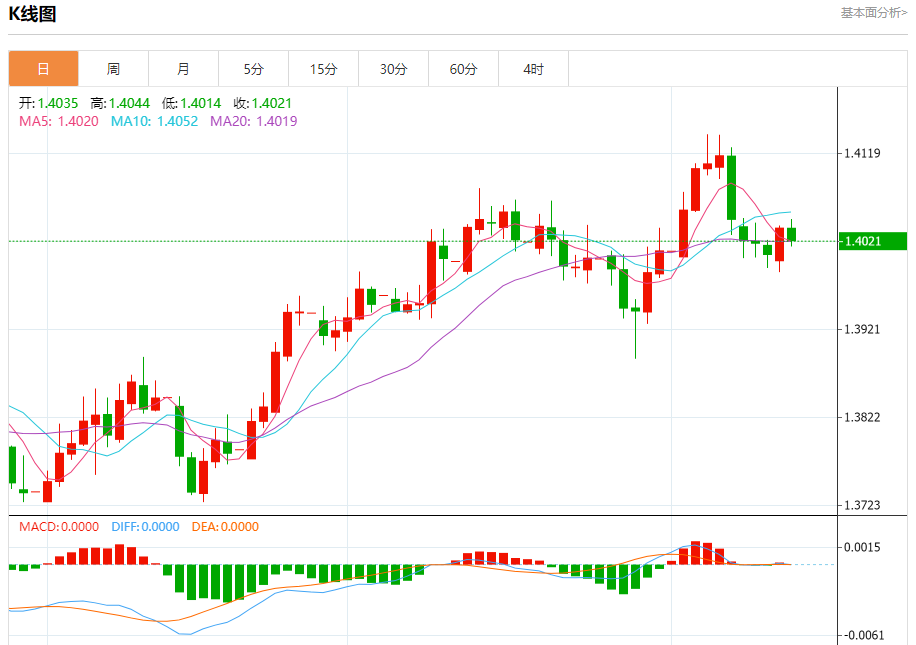Click the closing price 收:1.4021
916x645 pixels.
263,103
